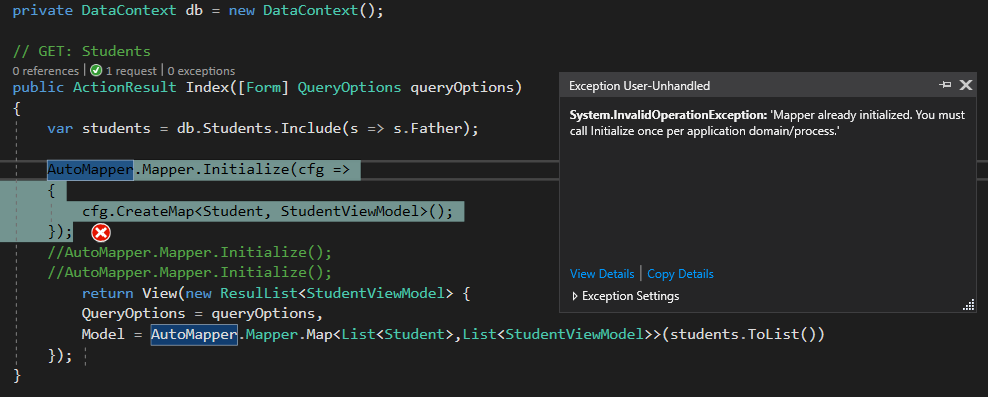
Task: Click the 'return' keyword
Action: [107, 294]
